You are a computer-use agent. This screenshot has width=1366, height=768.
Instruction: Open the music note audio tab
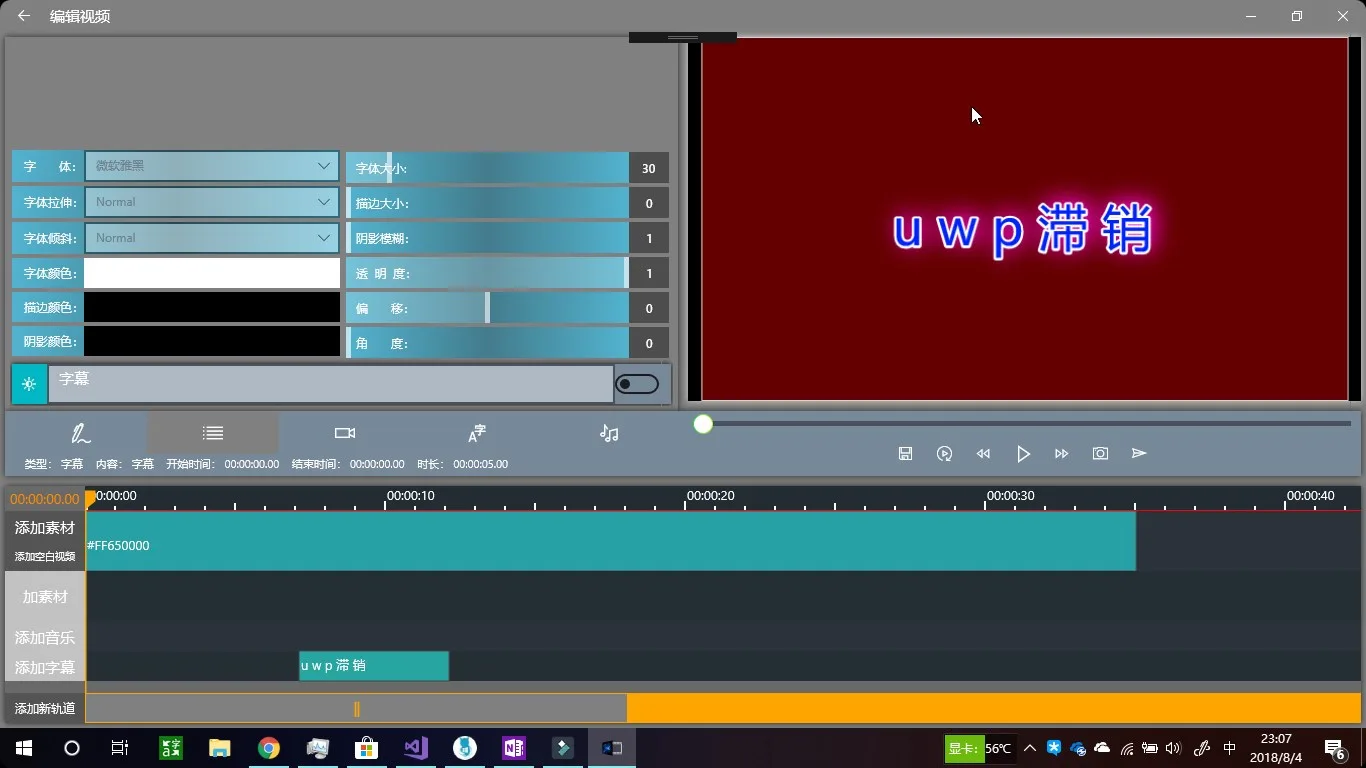pos(609,433)
